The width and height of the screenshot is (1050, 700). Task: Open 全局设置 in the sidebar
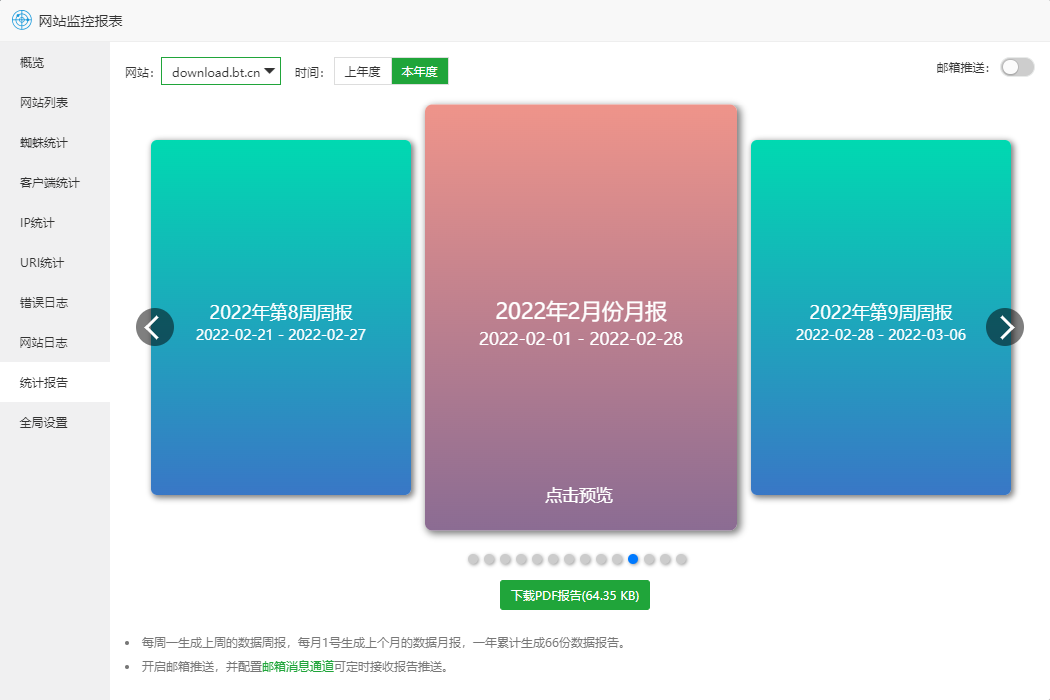click(55, 423)
